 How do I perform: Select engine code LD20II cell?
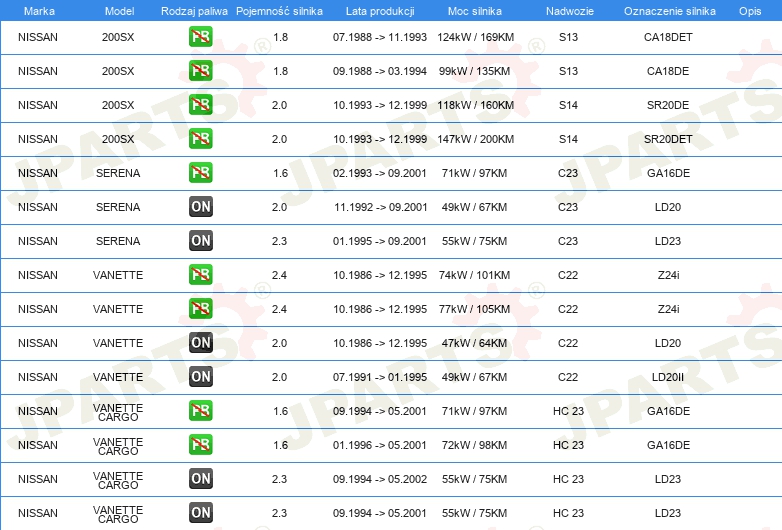coord(668,377)
